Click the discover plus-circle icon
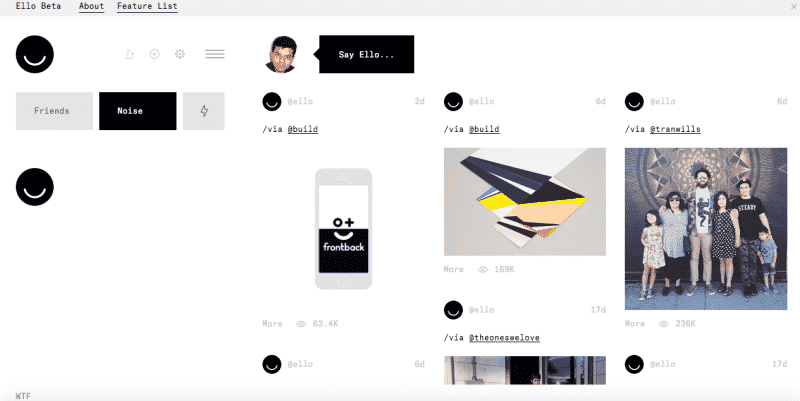This screenshot has width=800, height=401. [155, 54]
